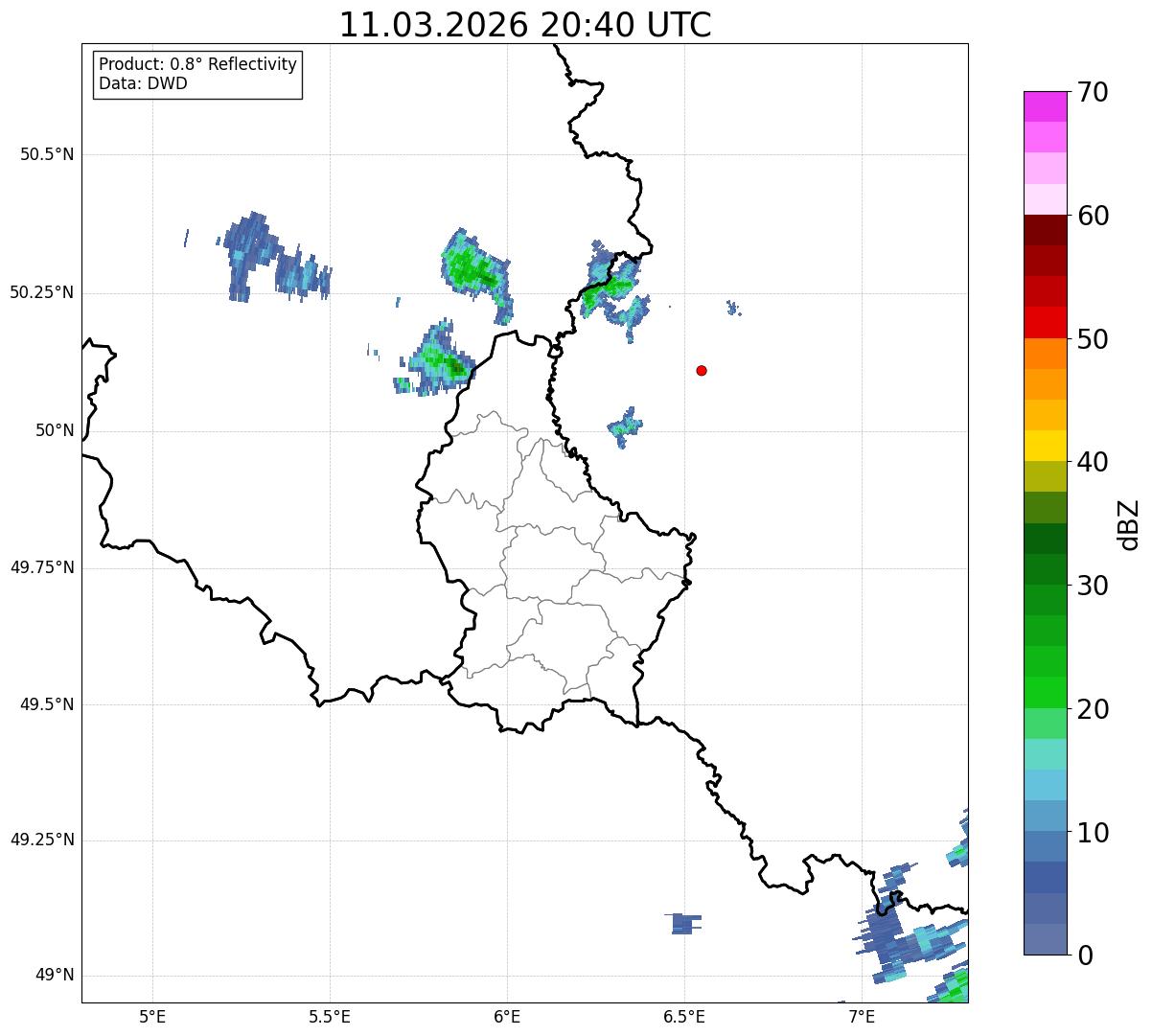Click the magenta top colorbar segment
Viewport: 1152px width, 1036px height.
pyautogui.click(x=1045, y=106)
